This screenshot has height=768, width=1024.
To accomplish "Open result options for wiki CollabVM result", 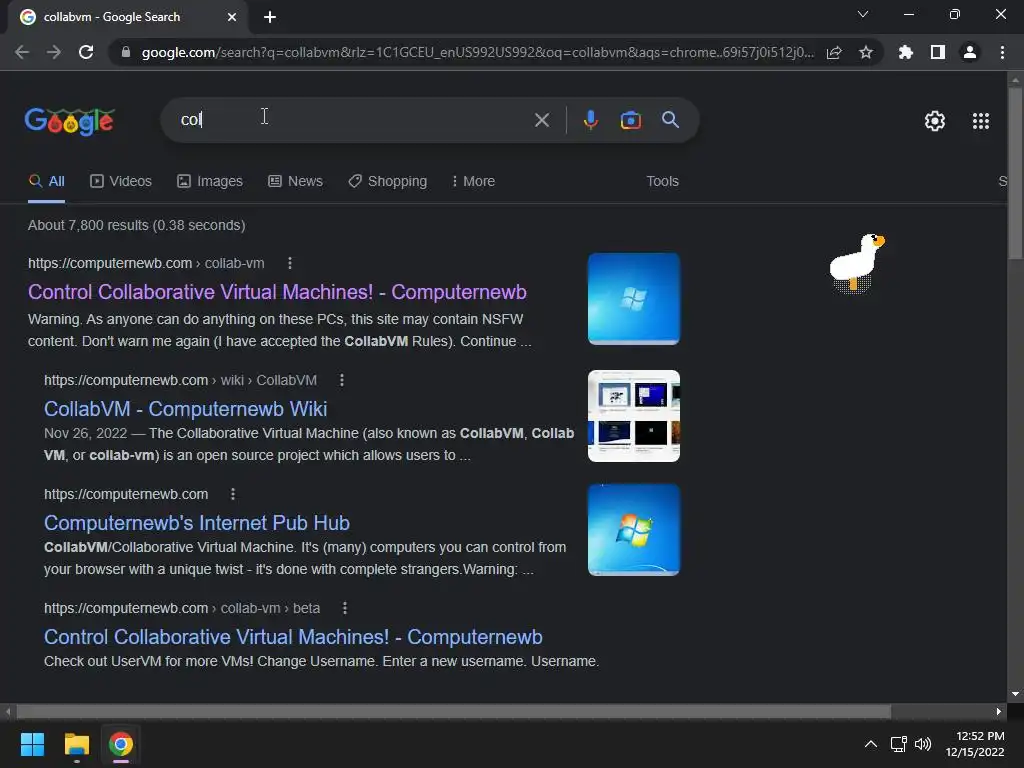I will 342,380.
